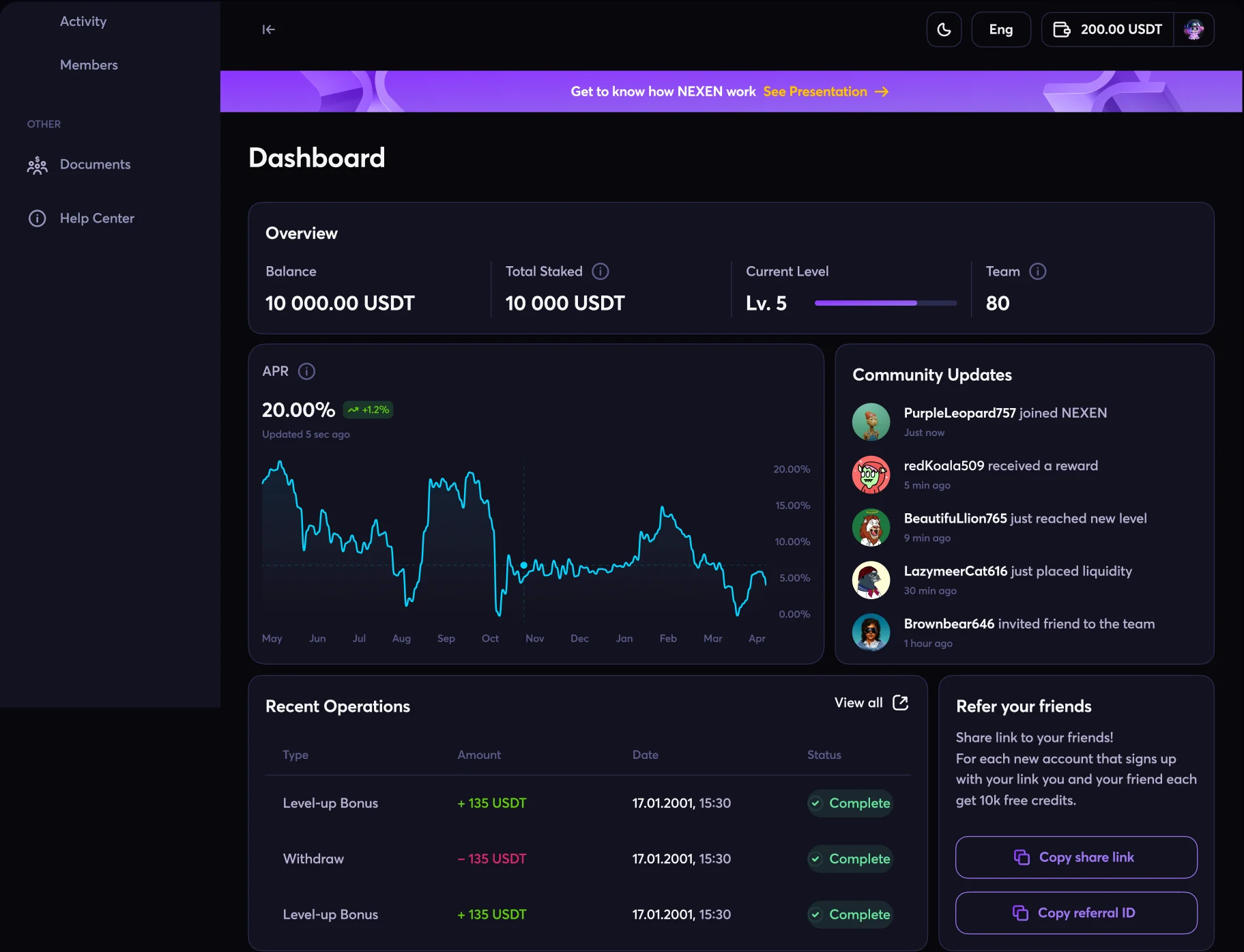Click the +1.2% APR change badge
This screenshot has height=952, width=1244.
[x=368, y=409]
